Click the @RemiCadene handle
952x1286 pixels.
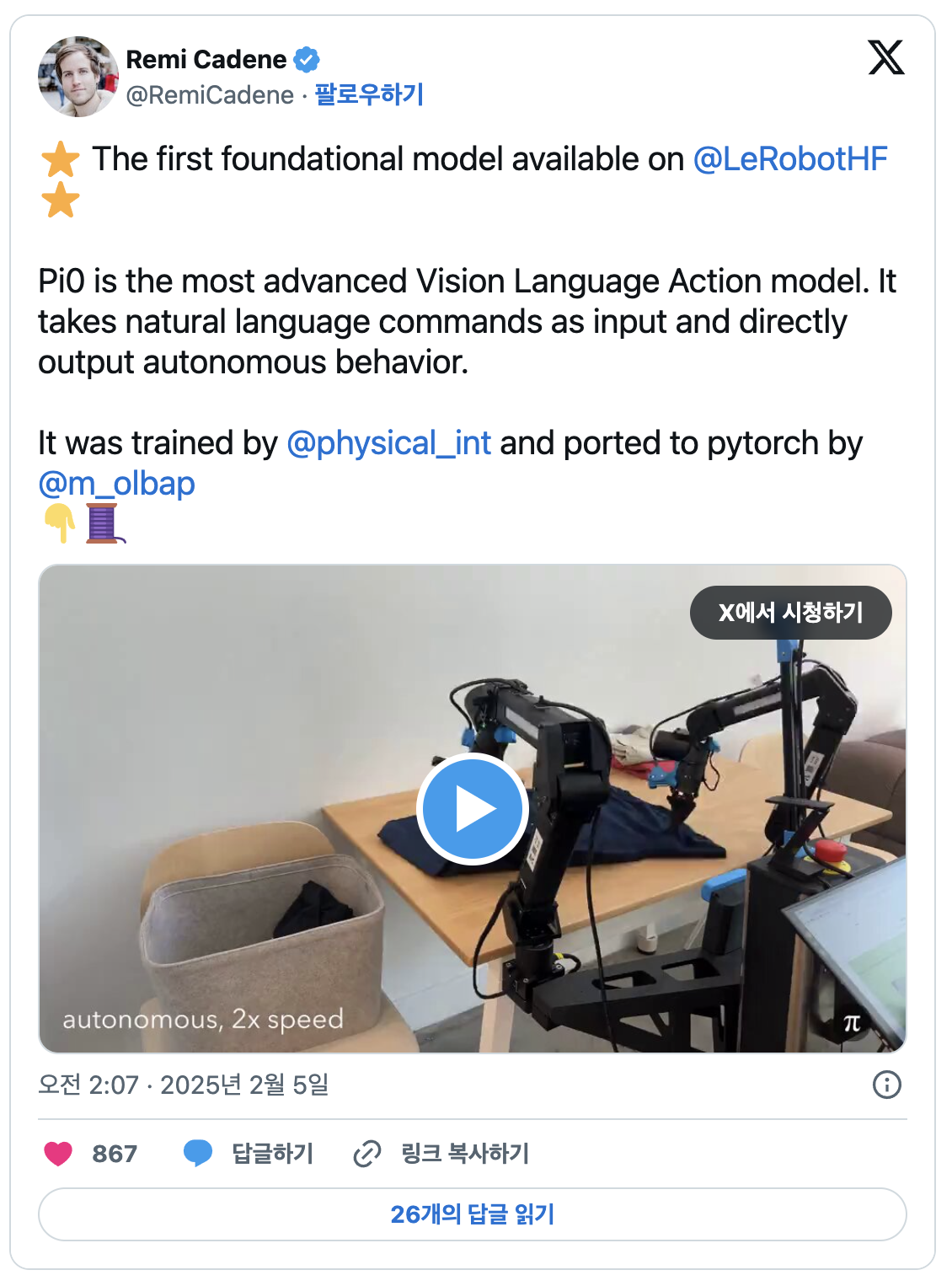pos(210,95)
